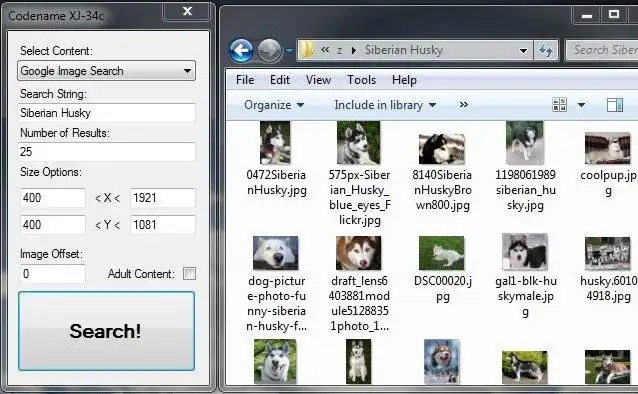Click the Number of Results field
The image size is (638, 394).
tap(106, 152)
